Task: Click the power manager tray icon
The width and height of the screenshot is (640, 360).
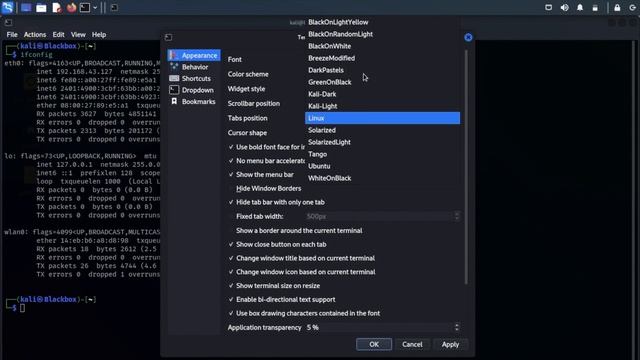Action: (x=595, y=8)
